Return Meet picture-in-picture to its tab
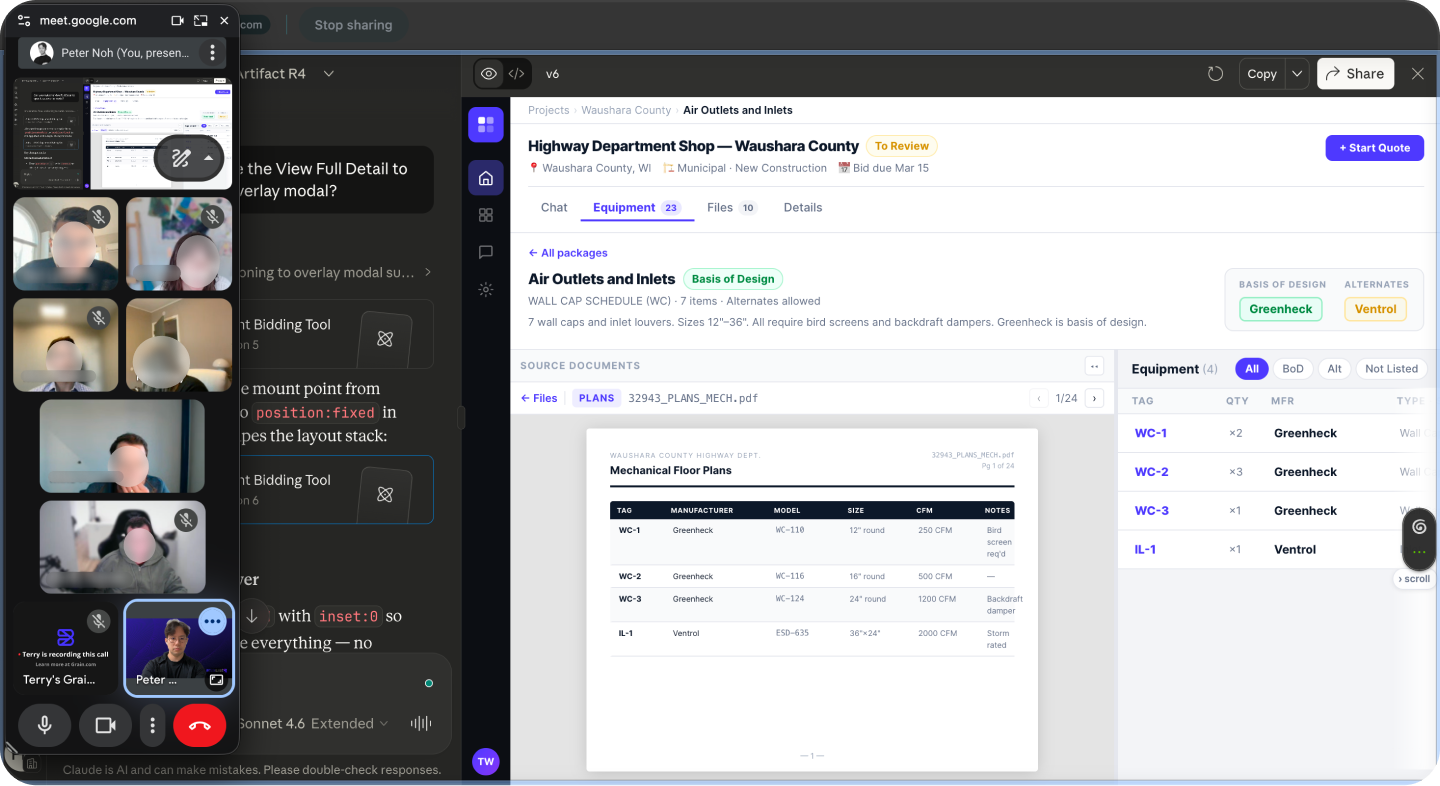The image size is (1440, 786). (x=201, y=20)
